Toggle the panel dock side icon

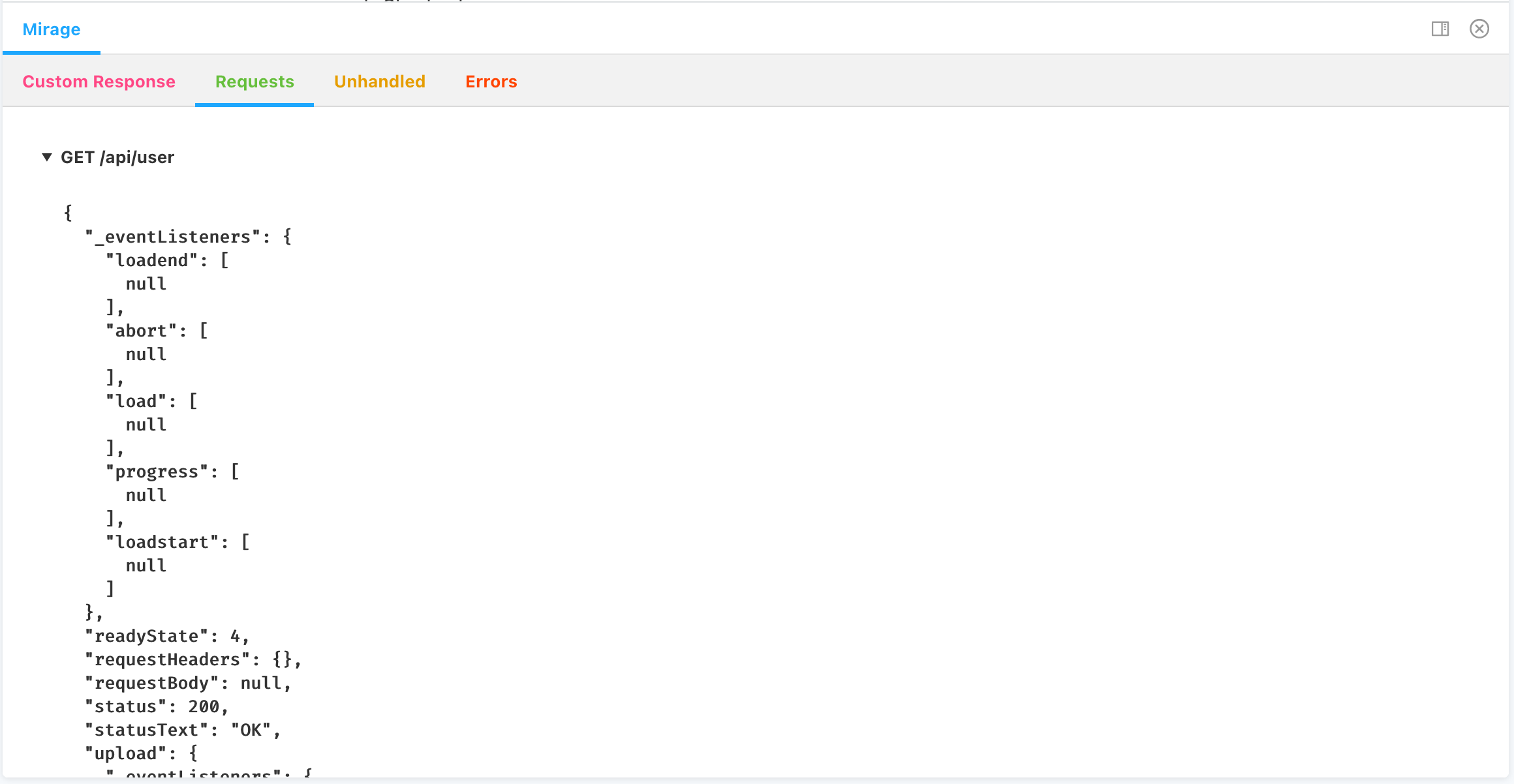pyautogui.click(x=1440, y=29)
